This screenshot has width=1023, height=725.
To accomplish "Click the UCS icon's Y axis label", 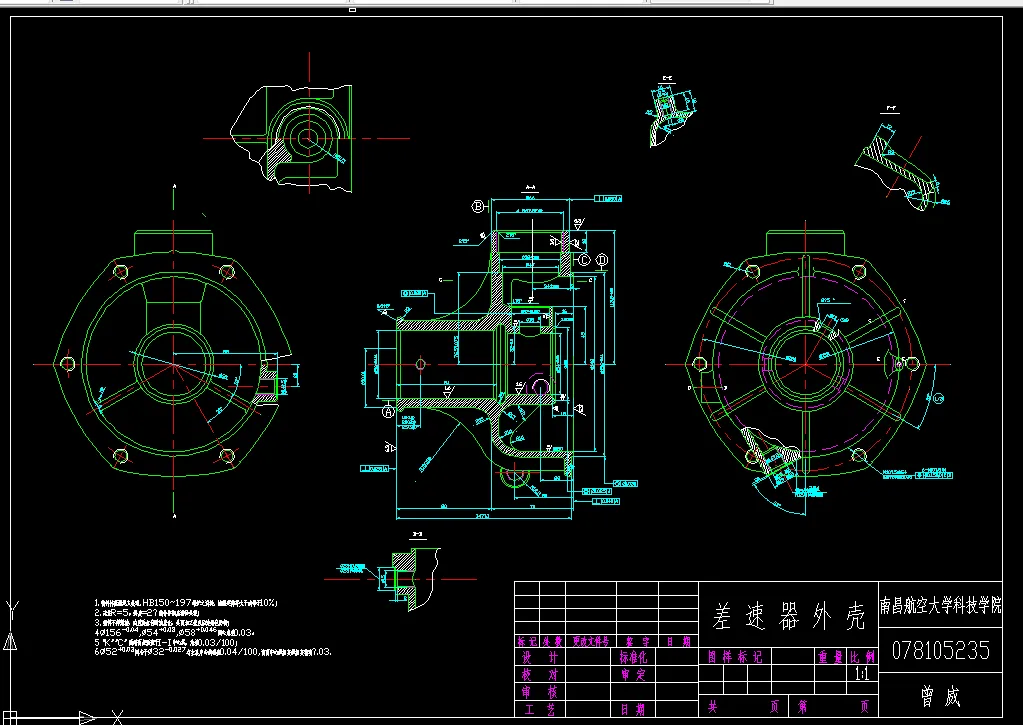I will 12,611.
